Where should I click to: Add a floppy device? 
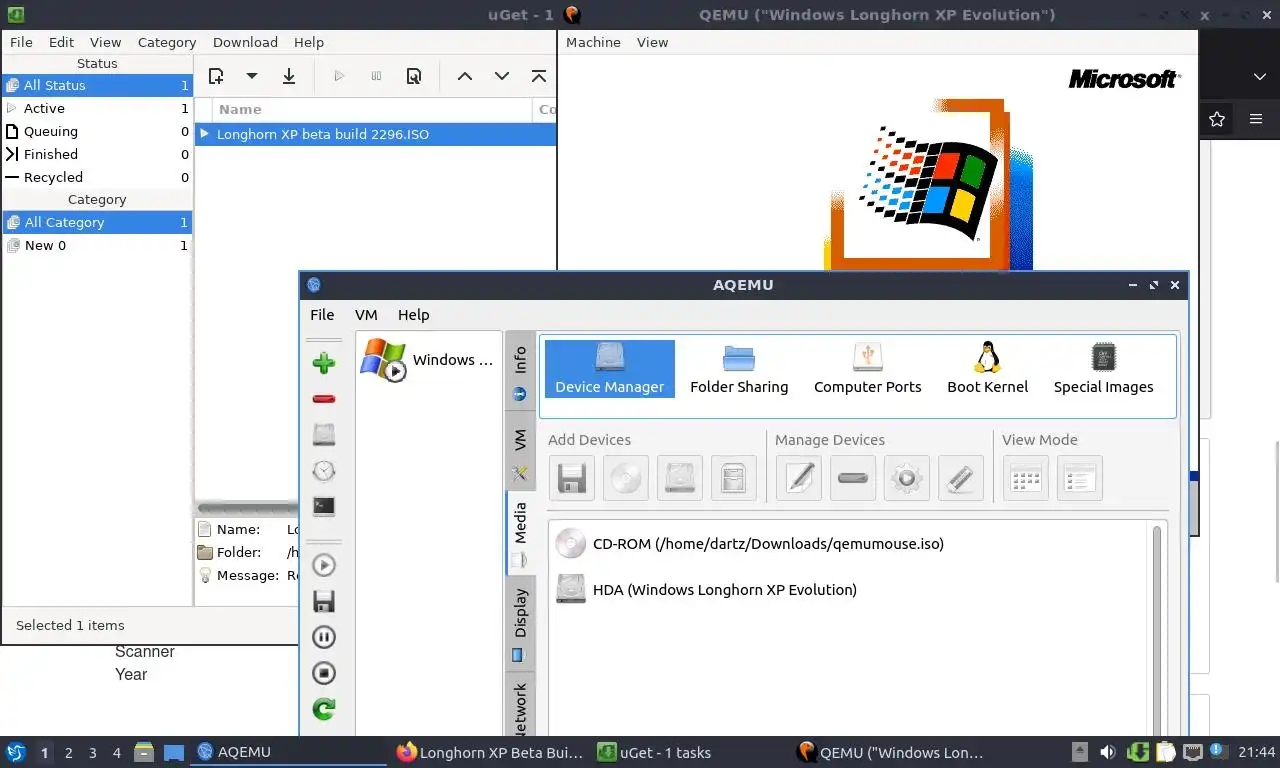tap(572, 478)
